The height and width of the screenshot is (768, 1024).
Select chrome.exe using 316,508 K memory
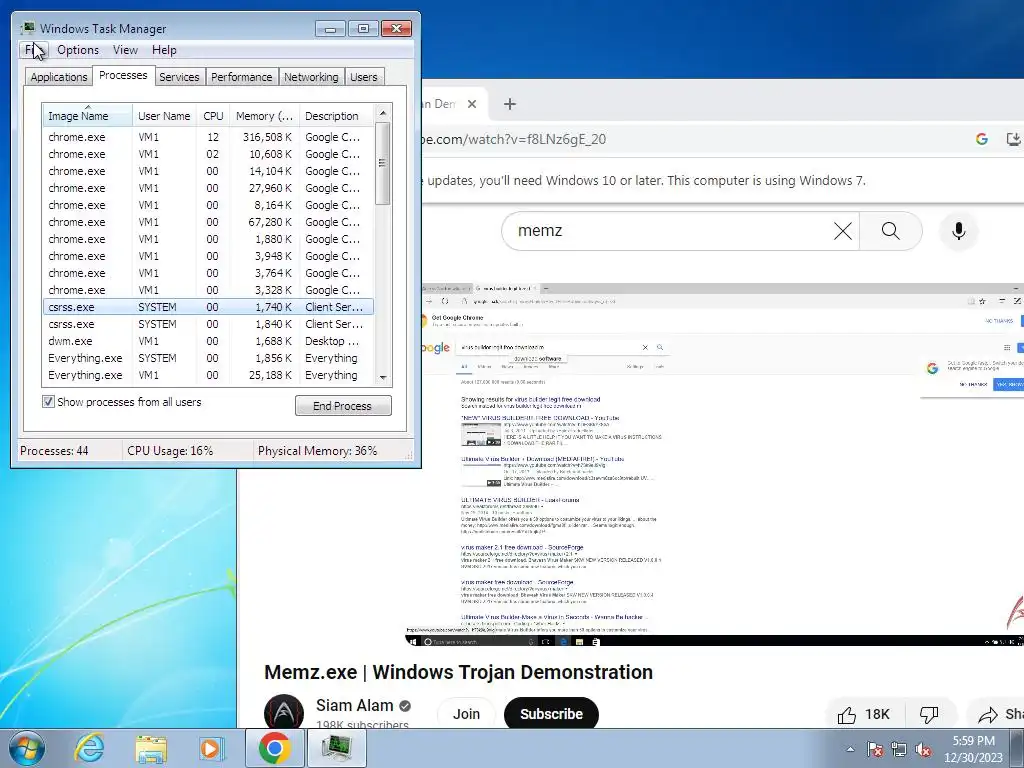tap(208, 137)
